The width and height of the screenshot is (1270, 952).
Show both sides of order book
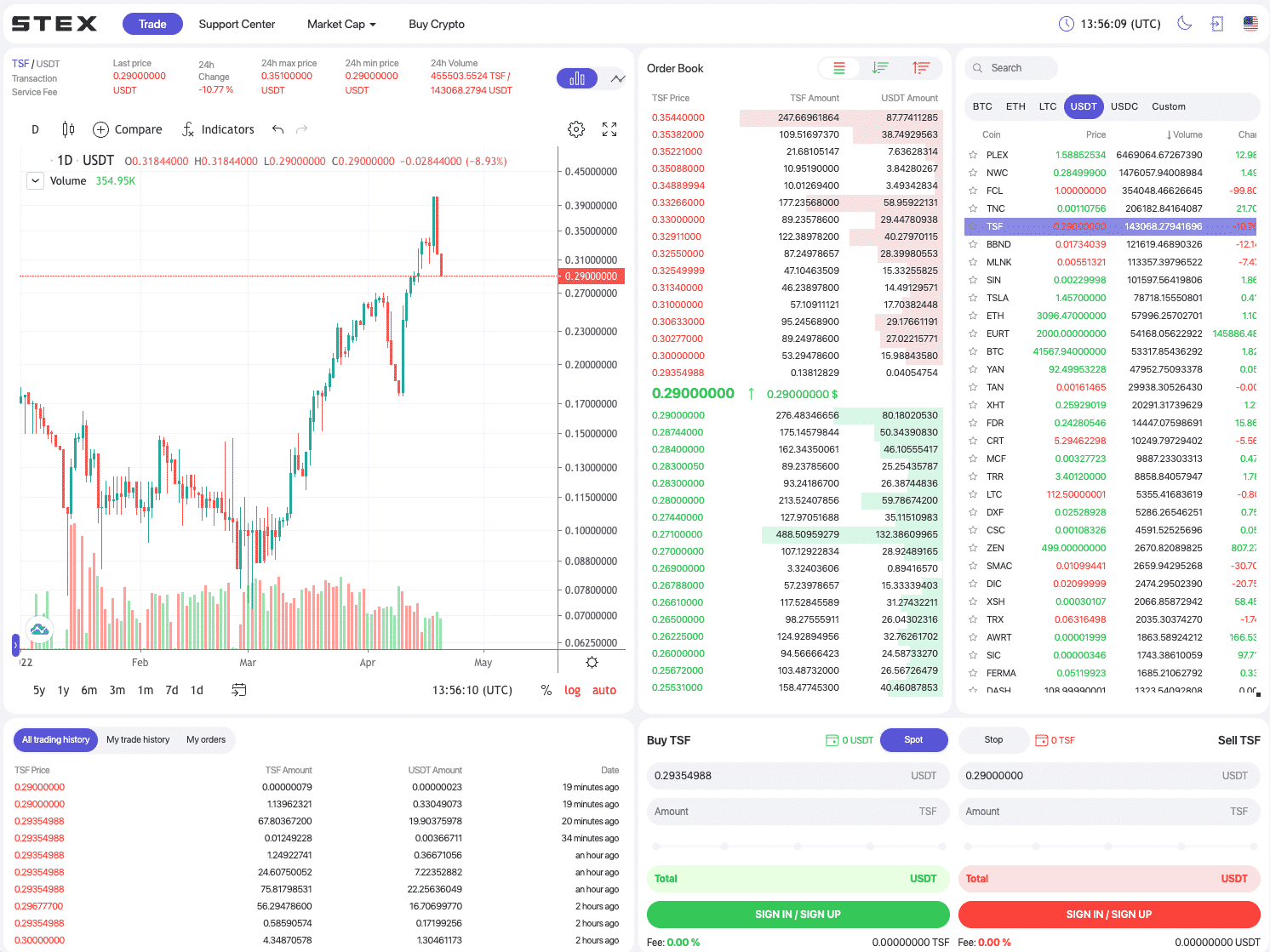click(x=839, y=68)
